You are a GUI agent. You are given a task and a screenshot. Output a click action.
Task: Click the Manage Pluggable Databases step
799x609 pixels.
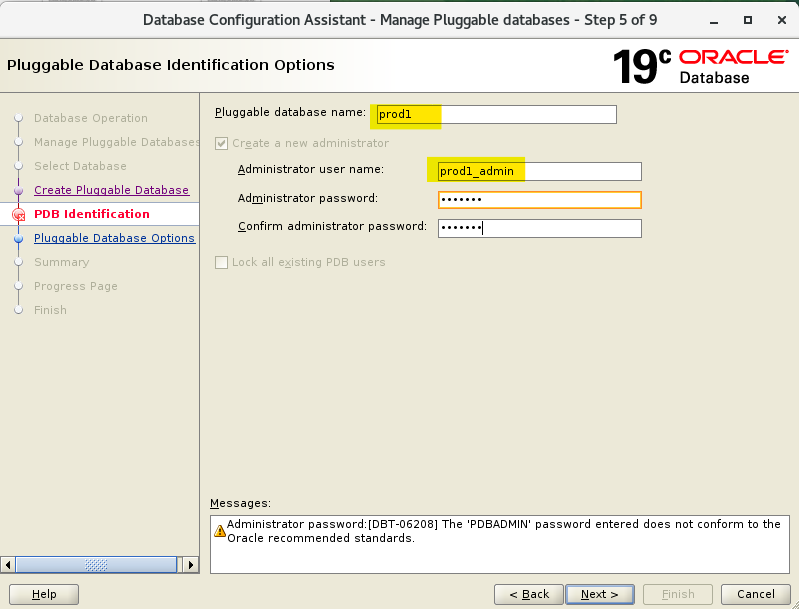click(x=116, y=142)
